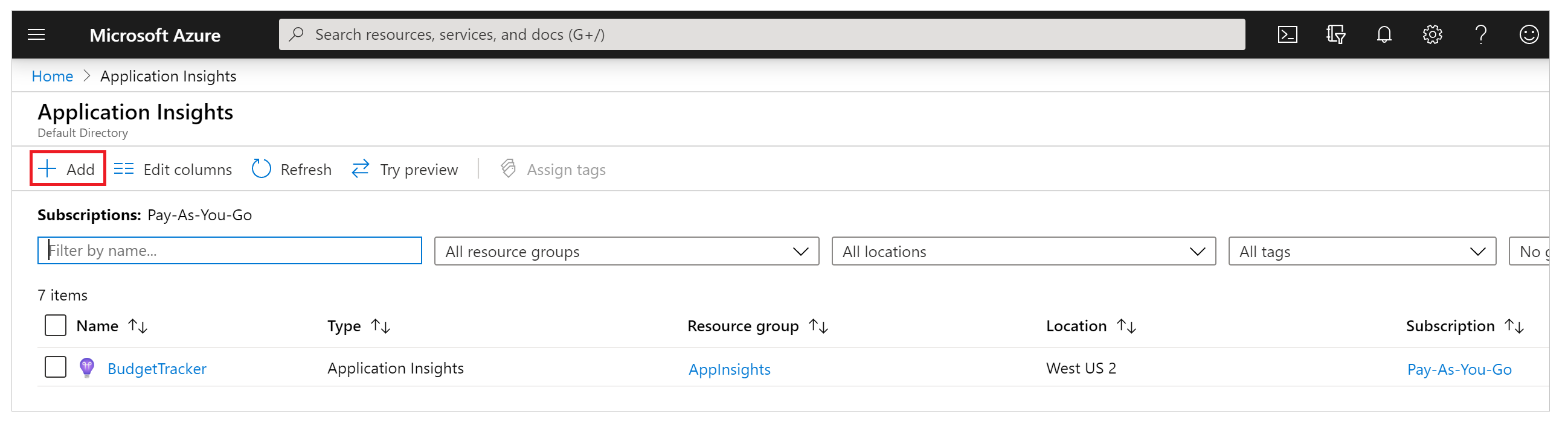Click Assign tags
1568x426 pixels.
[553, 170]
